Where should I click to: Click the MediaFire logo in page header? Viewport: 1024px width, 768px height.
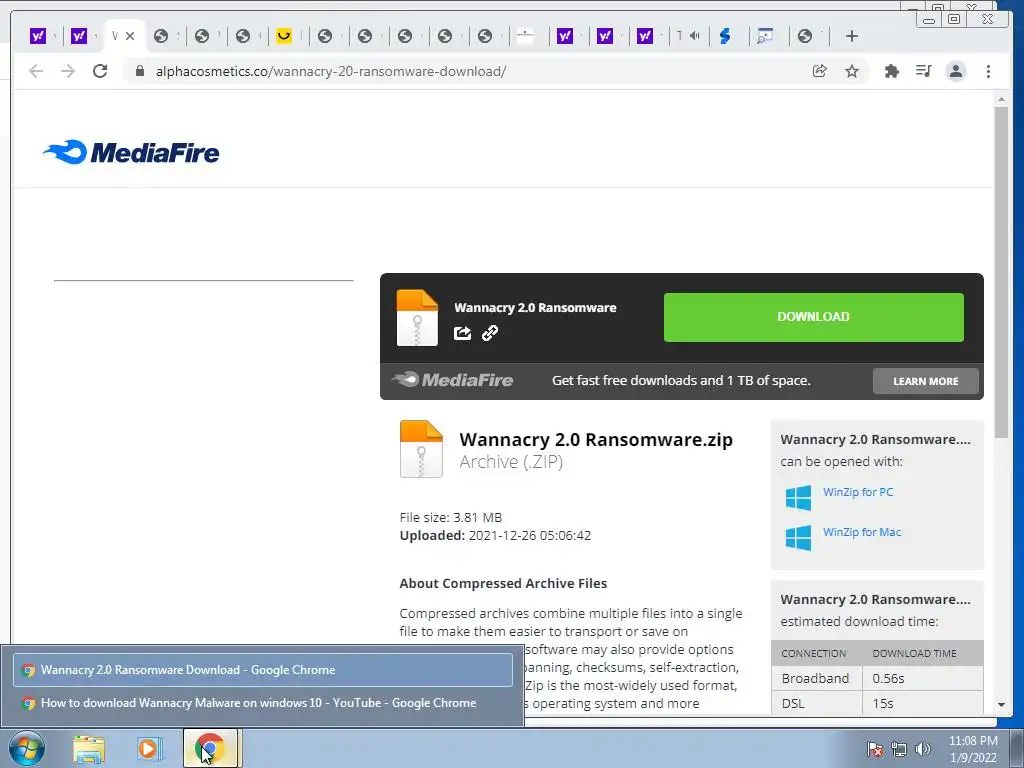coord(131,152)
